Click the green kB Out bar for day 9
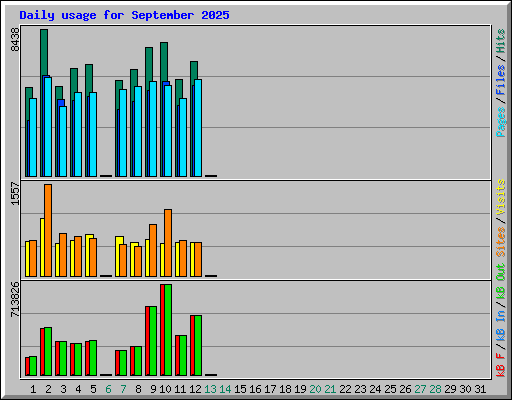 coord(153,341)
